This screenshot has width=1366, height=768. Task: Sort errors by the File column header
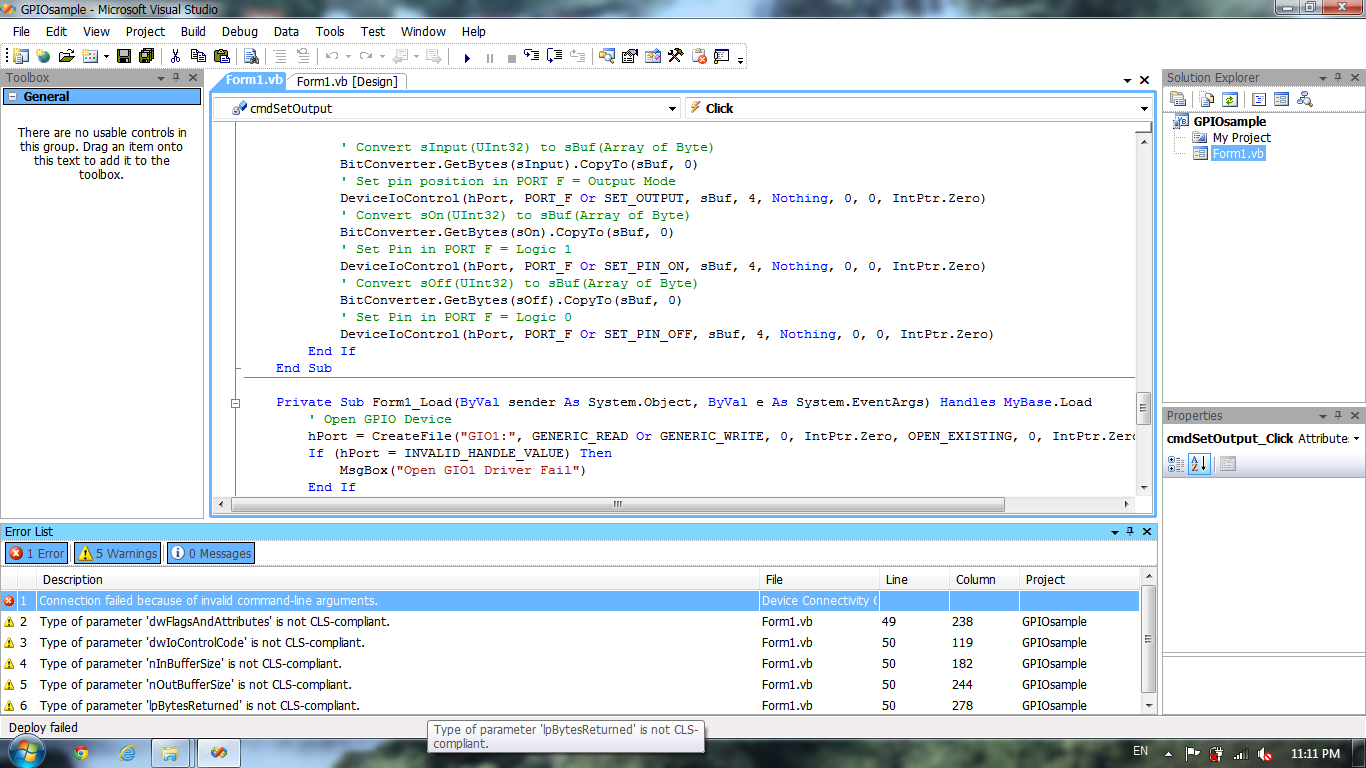[820, 580]
